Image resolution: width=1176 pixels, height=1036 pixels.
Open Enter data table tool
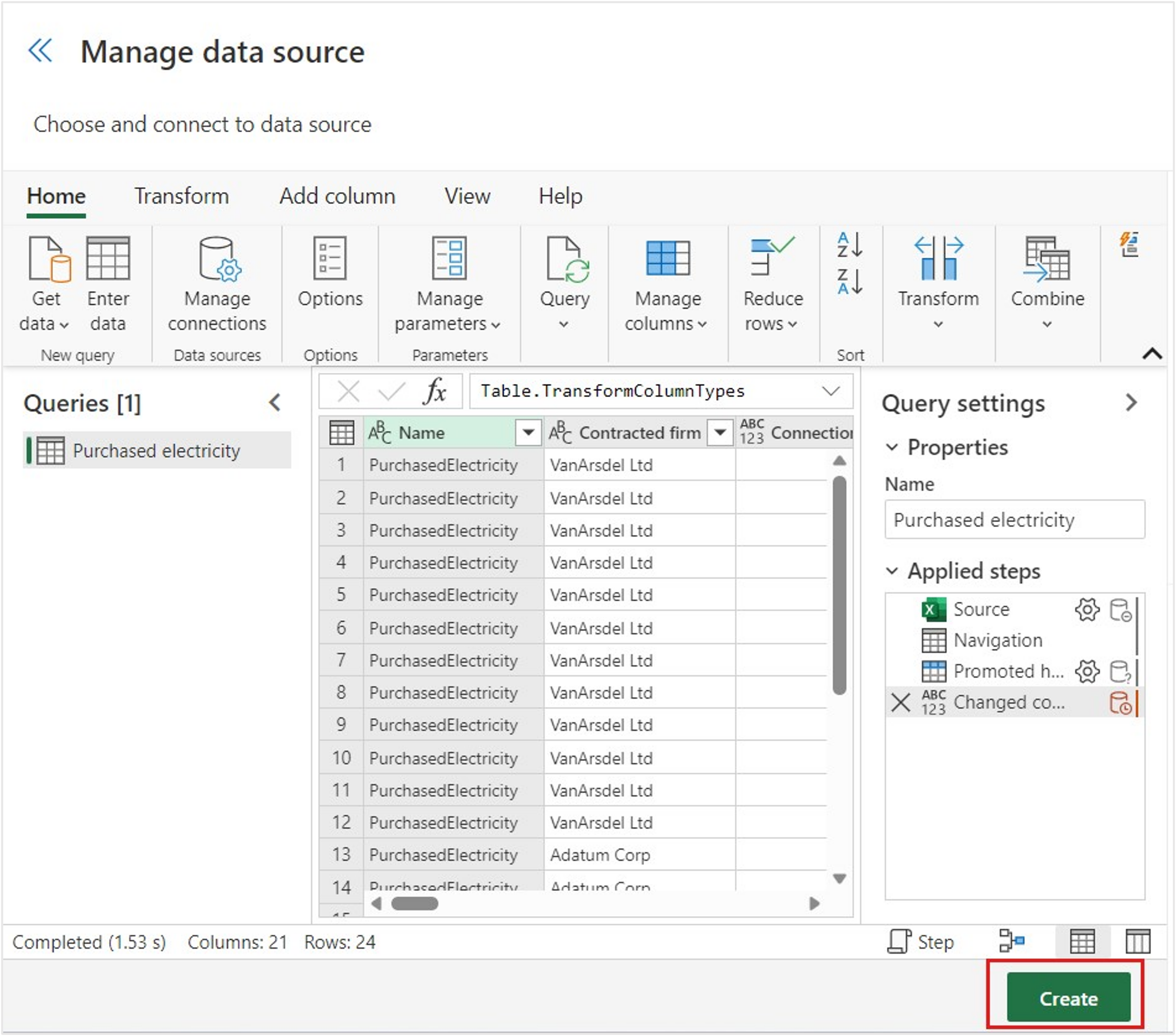point(108,260)
